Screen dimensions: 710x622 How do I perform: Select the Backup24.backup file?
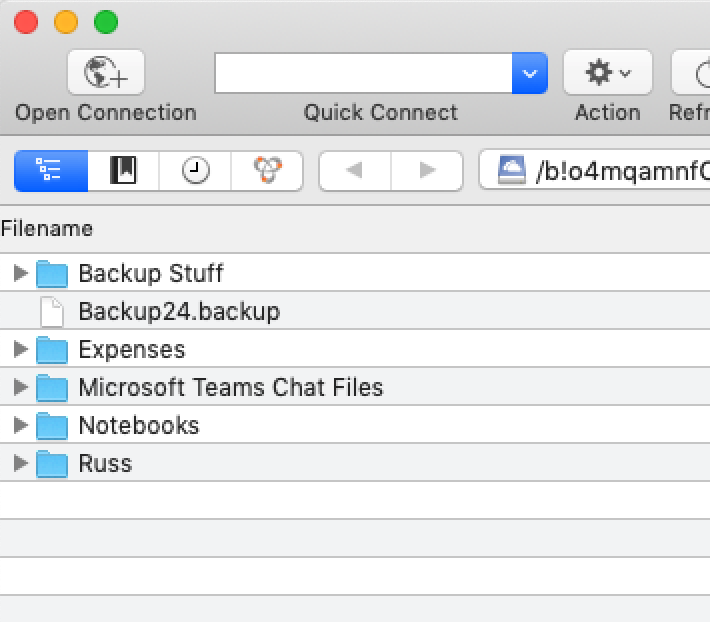[179, 312]
